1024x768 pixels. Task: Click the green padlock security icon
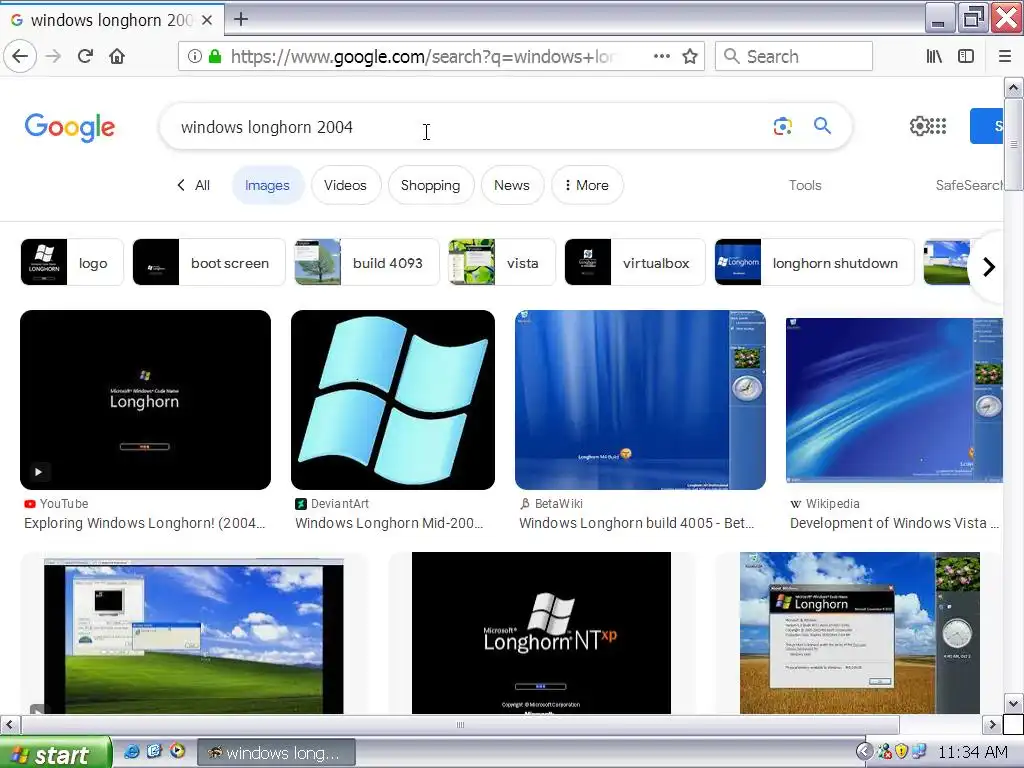(215, 56)
